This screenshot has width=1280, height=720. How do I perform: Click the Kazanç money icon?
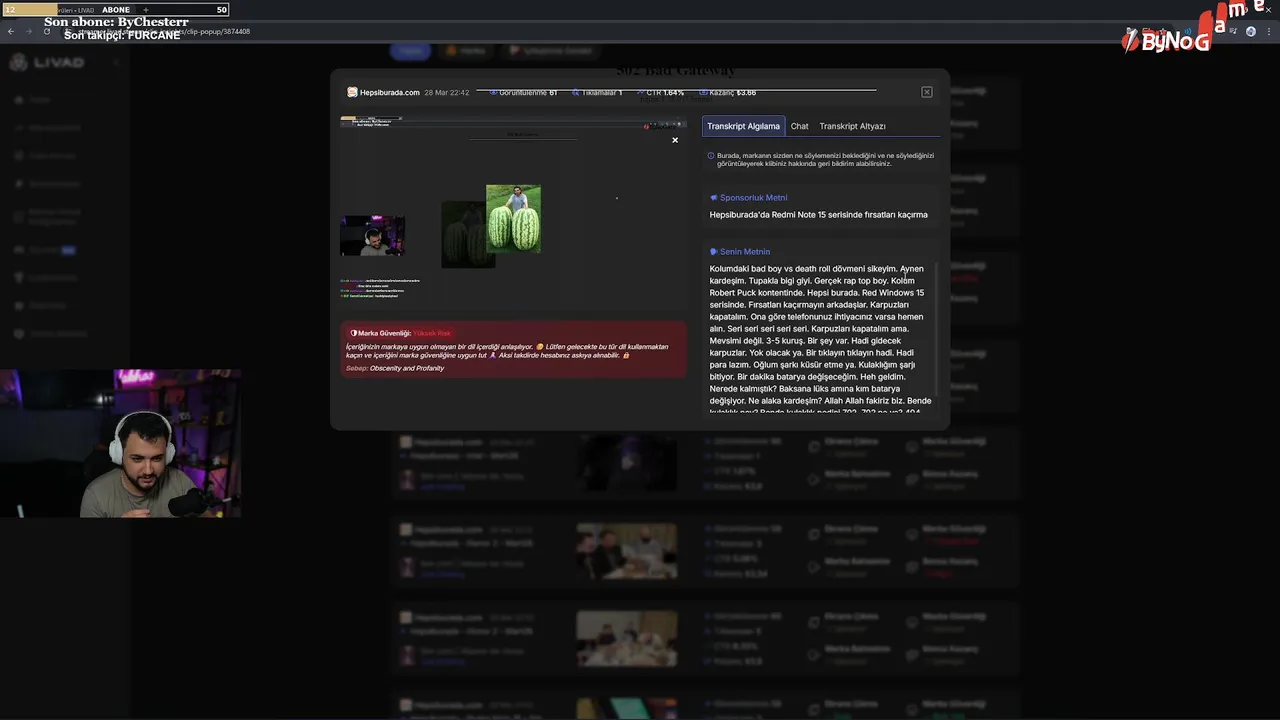[704, 92]
